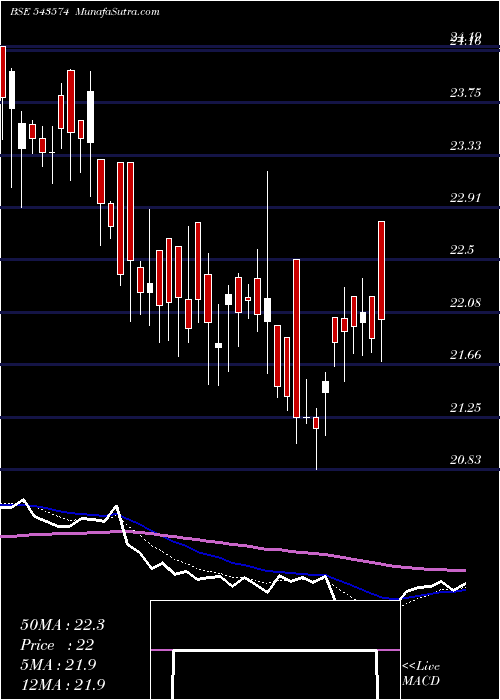500x700 pixels.
Task: Click the first red candle near 24.10
Action: click(x=3, y=71)
